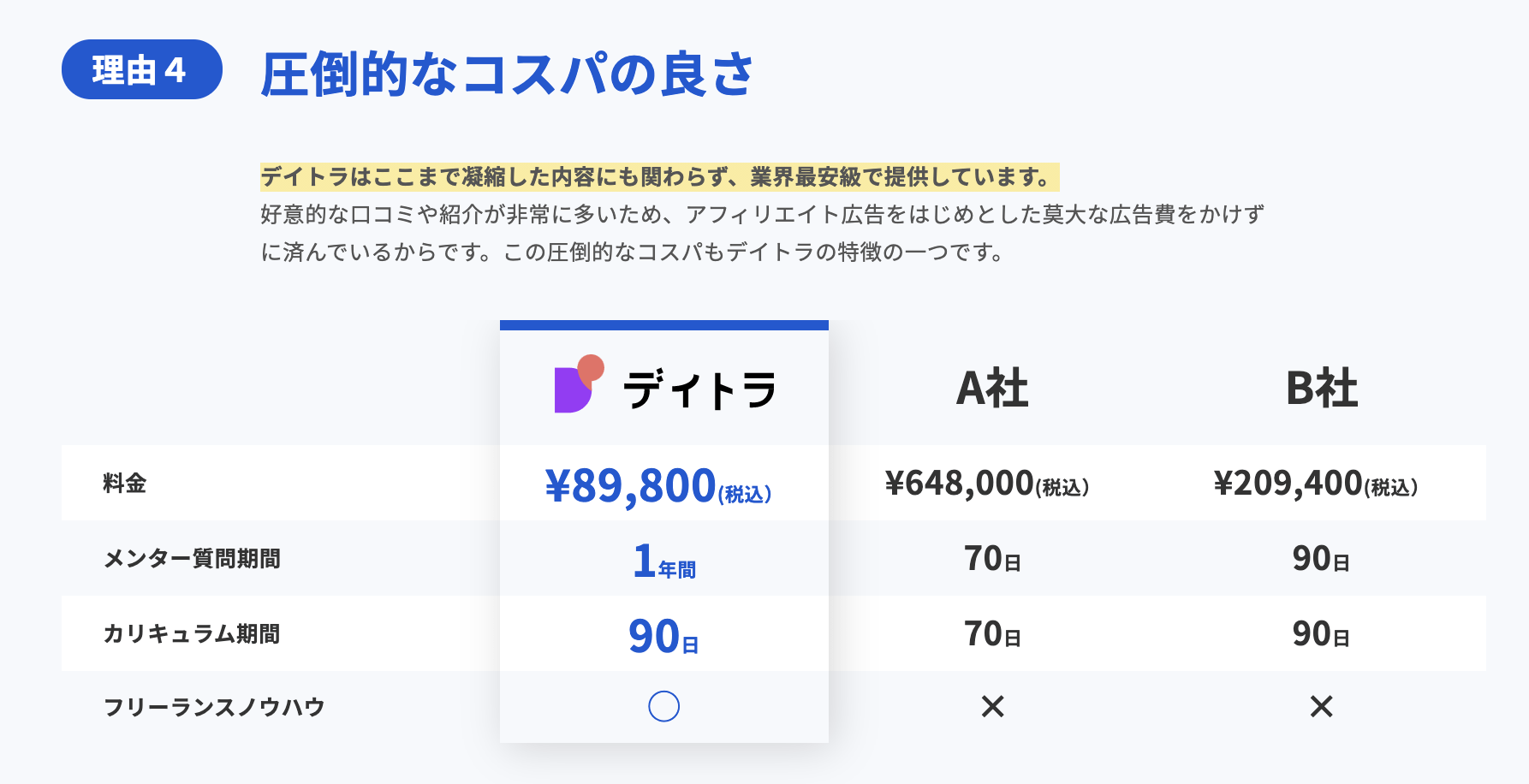The height and width of the screenshot is (784, 1529).
Task: Click the 1年間 mentor period value
Action: [663, 561]
